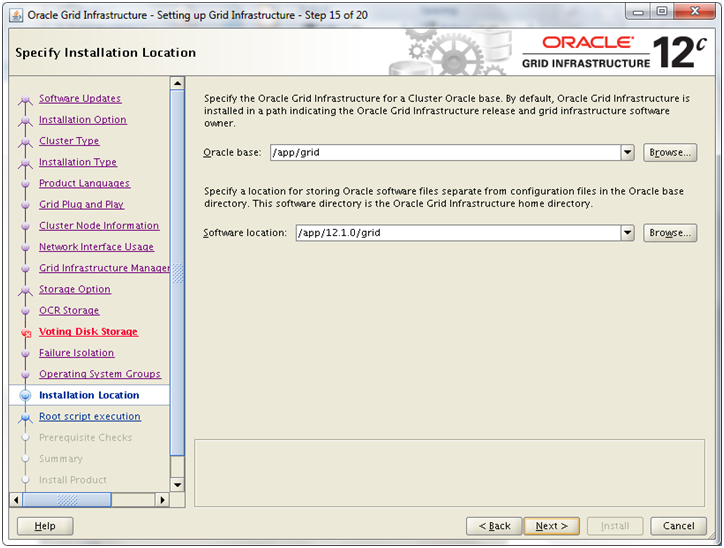This screenshot has width=724, height=548.
Task: Open Grid Infrastructure Management step
Action: tap(104, 268)
